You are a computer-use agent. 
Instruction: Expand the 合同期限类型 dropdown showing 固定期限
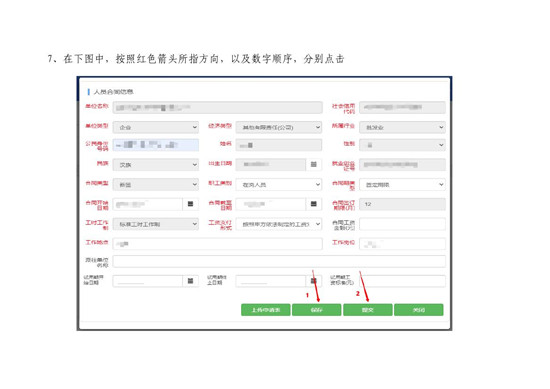(402, 185)
